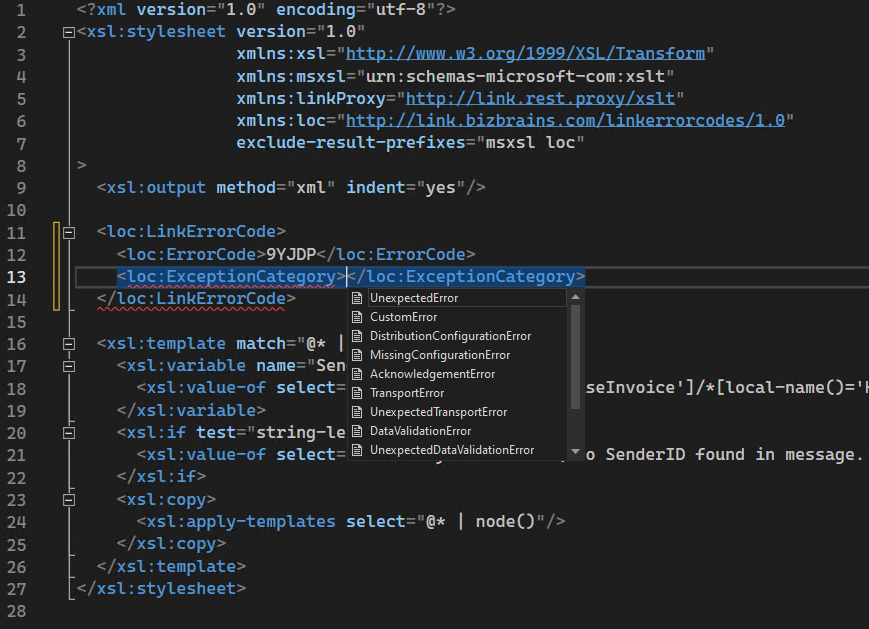Click the UnexpectedTransportError item icon

tap(357, 411)
